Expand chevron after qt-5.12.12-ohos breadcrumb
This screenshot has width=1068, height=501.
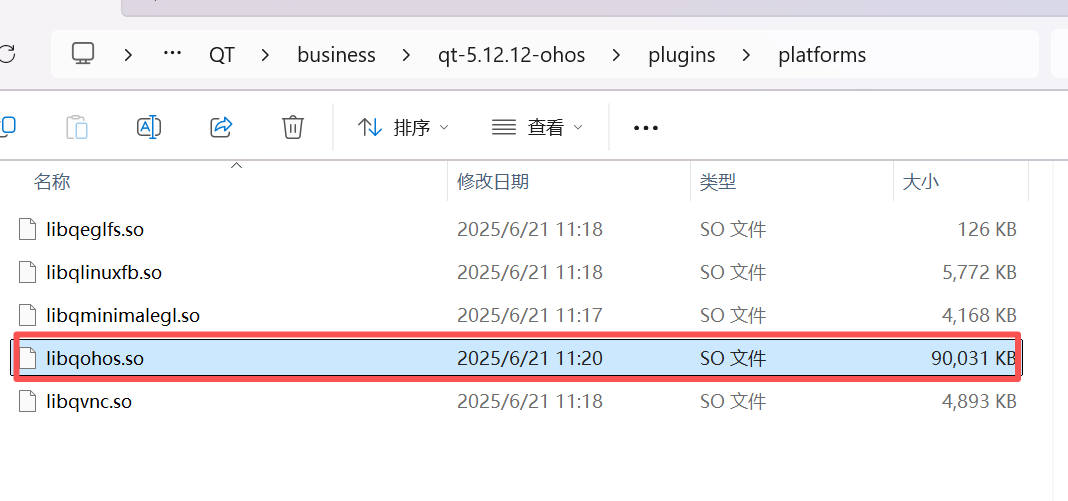[x=618, y=55]
